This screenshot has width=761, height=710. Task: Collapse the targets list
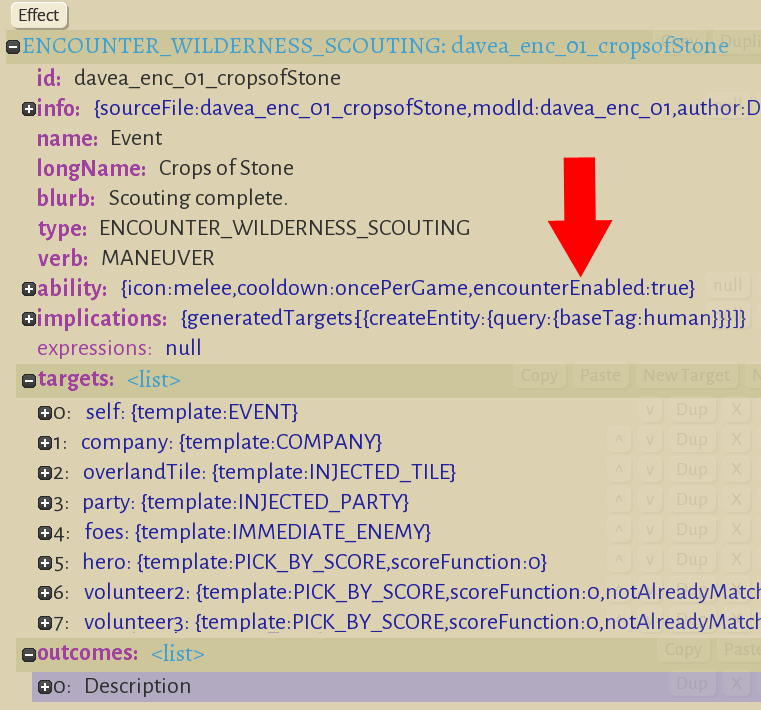tap(28, 379)
